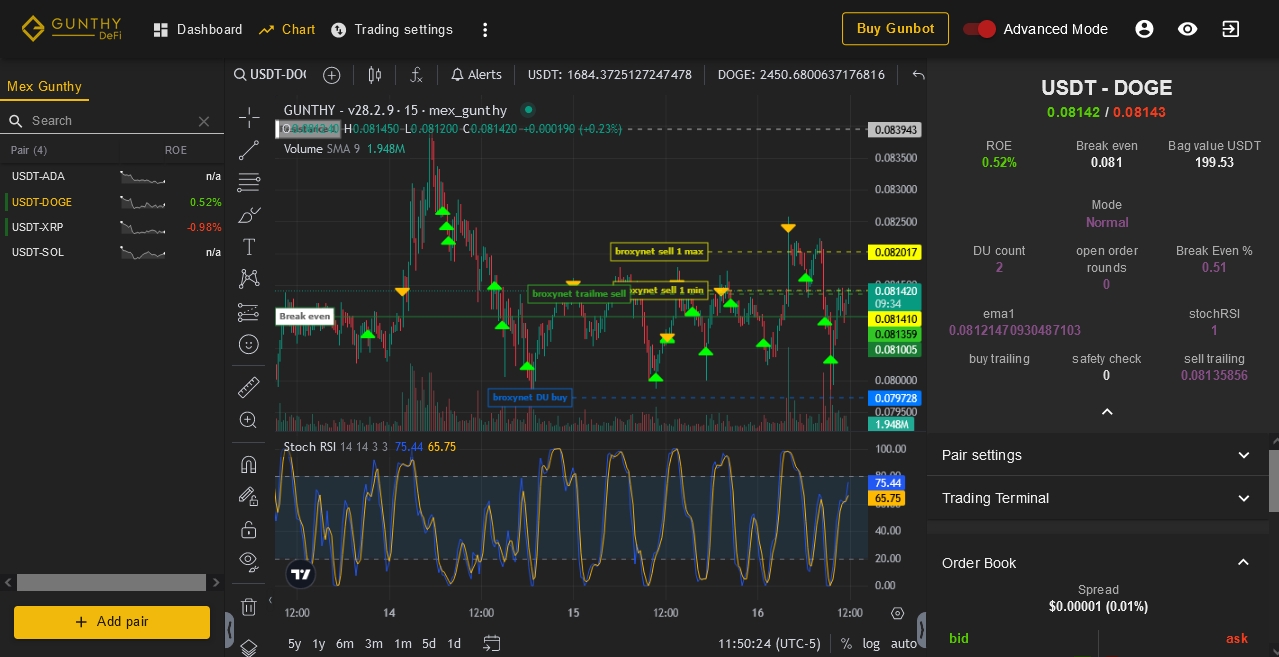The width and height of the screenshot is (1279, 657).
Task: Switch to the Chart page
Action: 287,30
